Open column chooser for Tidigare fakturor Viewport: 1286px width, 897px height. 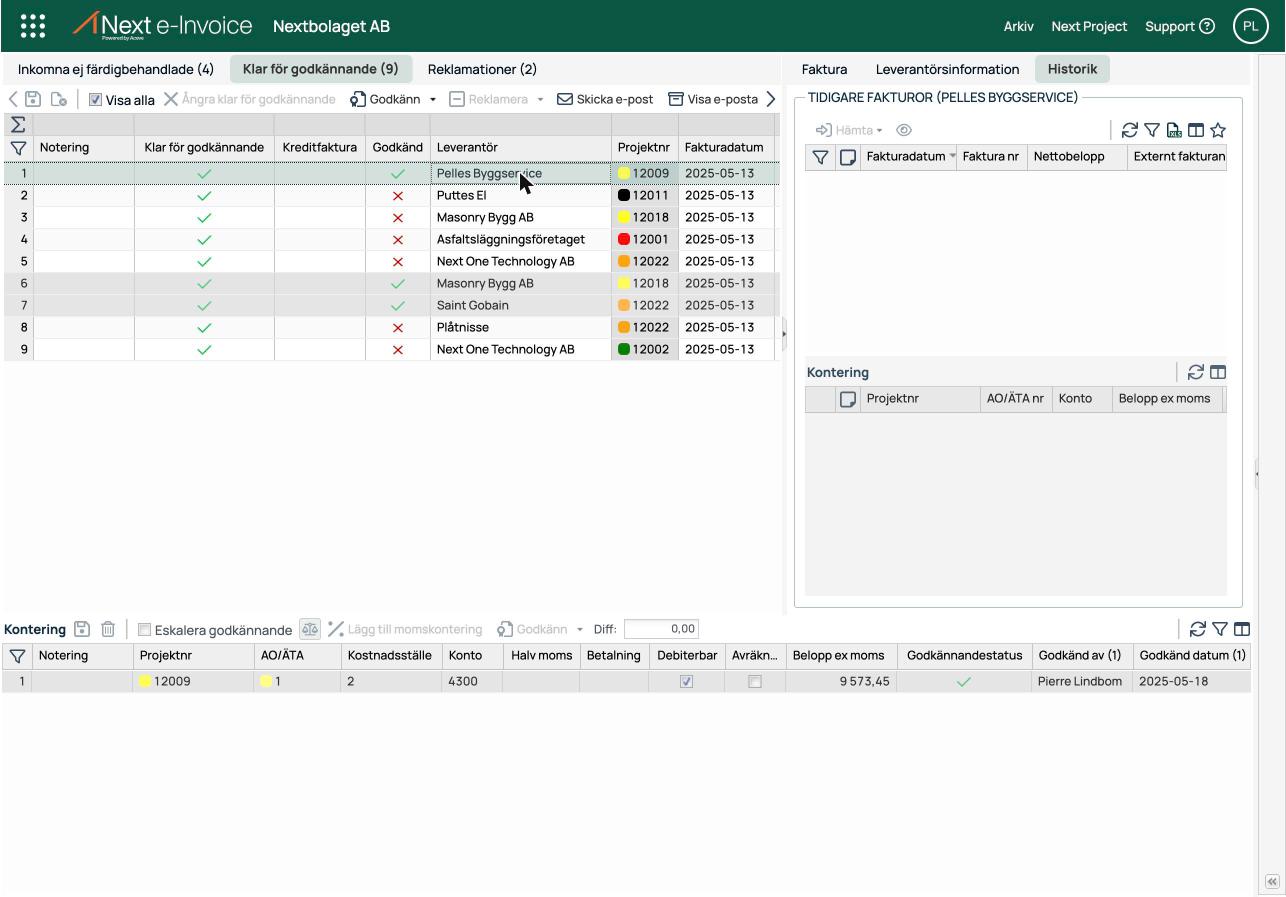click(1196, 130)
